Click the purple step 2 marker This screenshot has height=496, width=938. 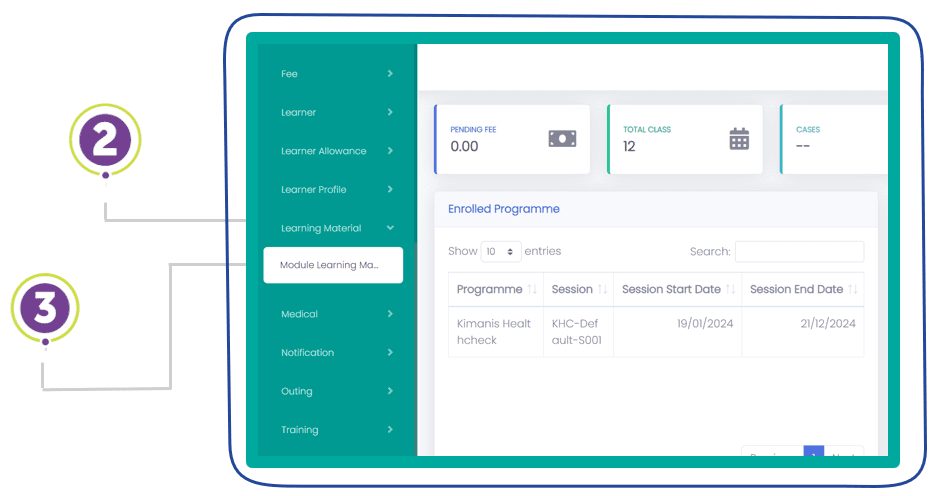(105, 141)
